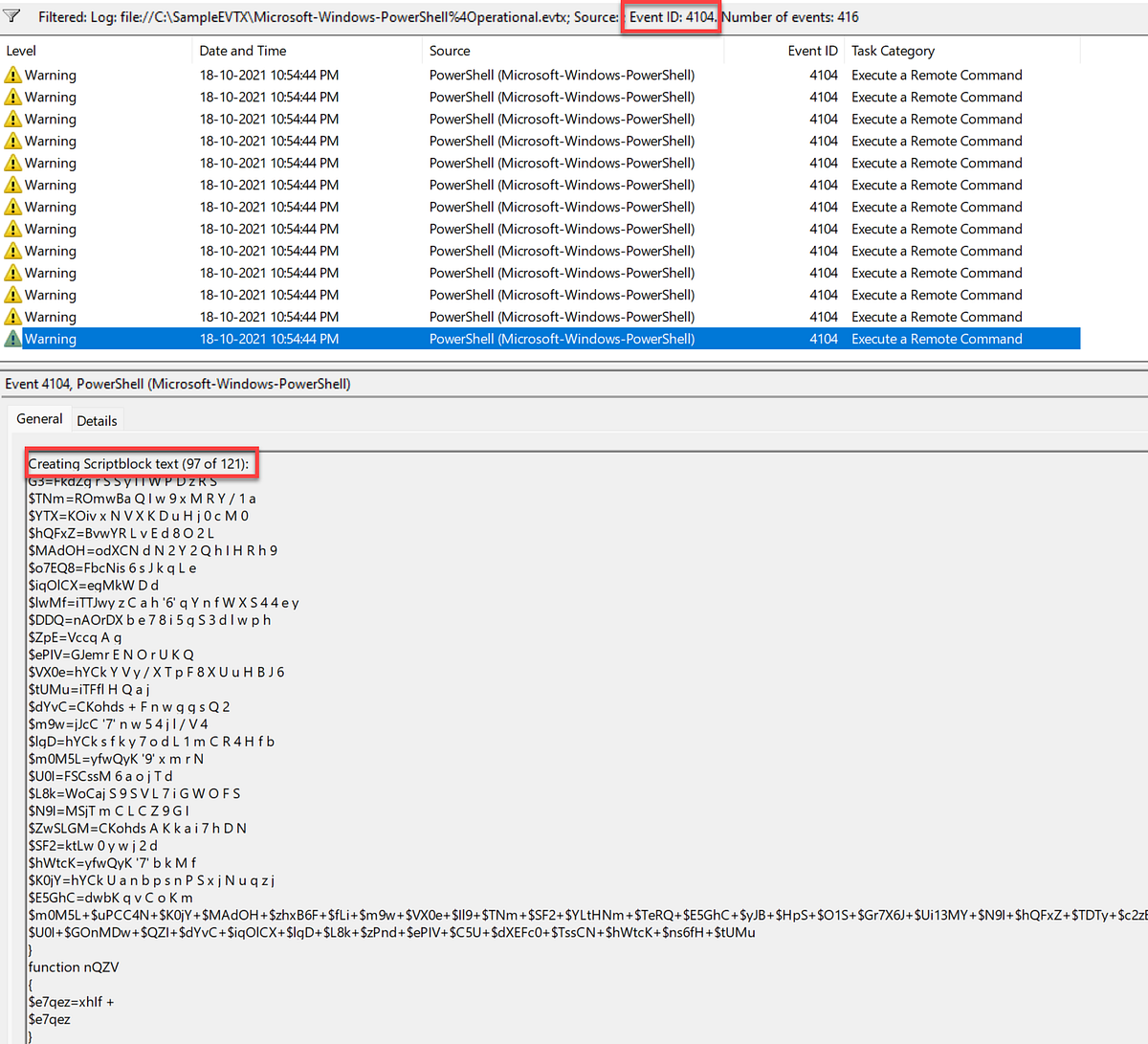This screenshot has height=1044, width=1148.
Task: Click the warning icon on the first event row
Action: click(13, 75)
